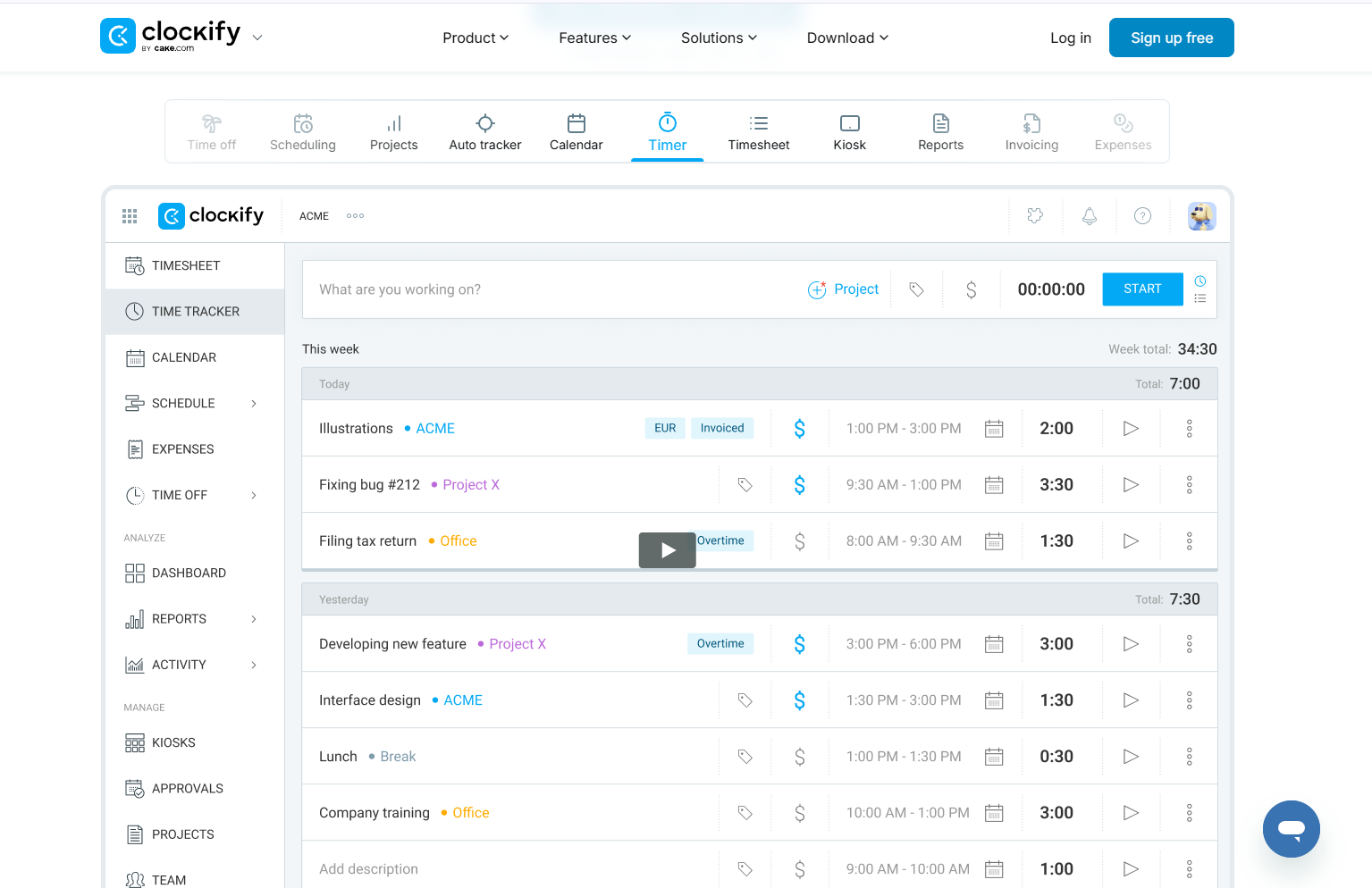Viewport: 1372px width, 888px height.
Task: Toggle billable for Company training
Action: [799, 812]
